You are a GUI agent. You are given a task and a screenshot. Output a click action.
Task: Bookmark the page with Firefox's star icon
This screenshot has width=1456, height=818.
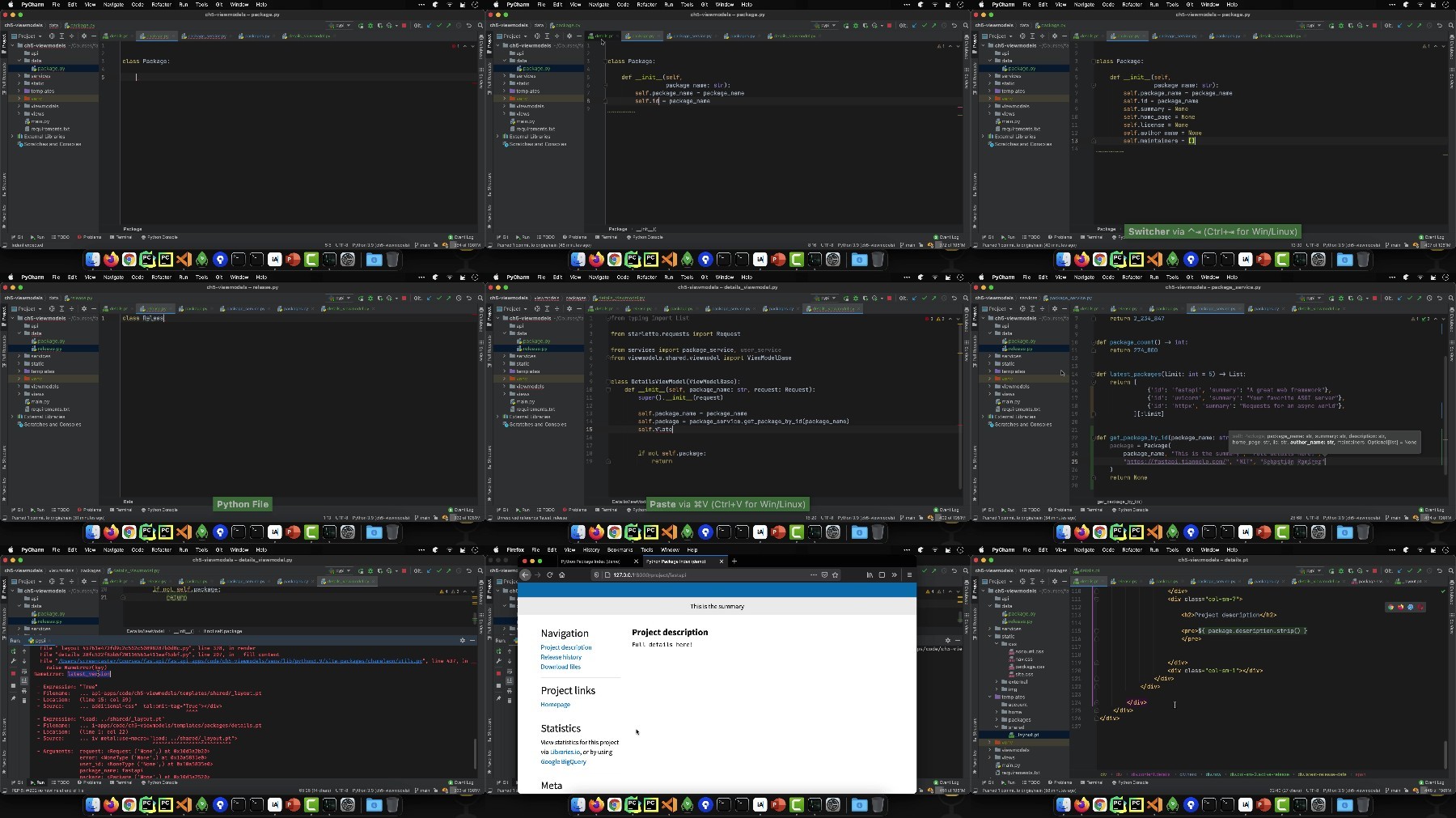click(835, 574)
